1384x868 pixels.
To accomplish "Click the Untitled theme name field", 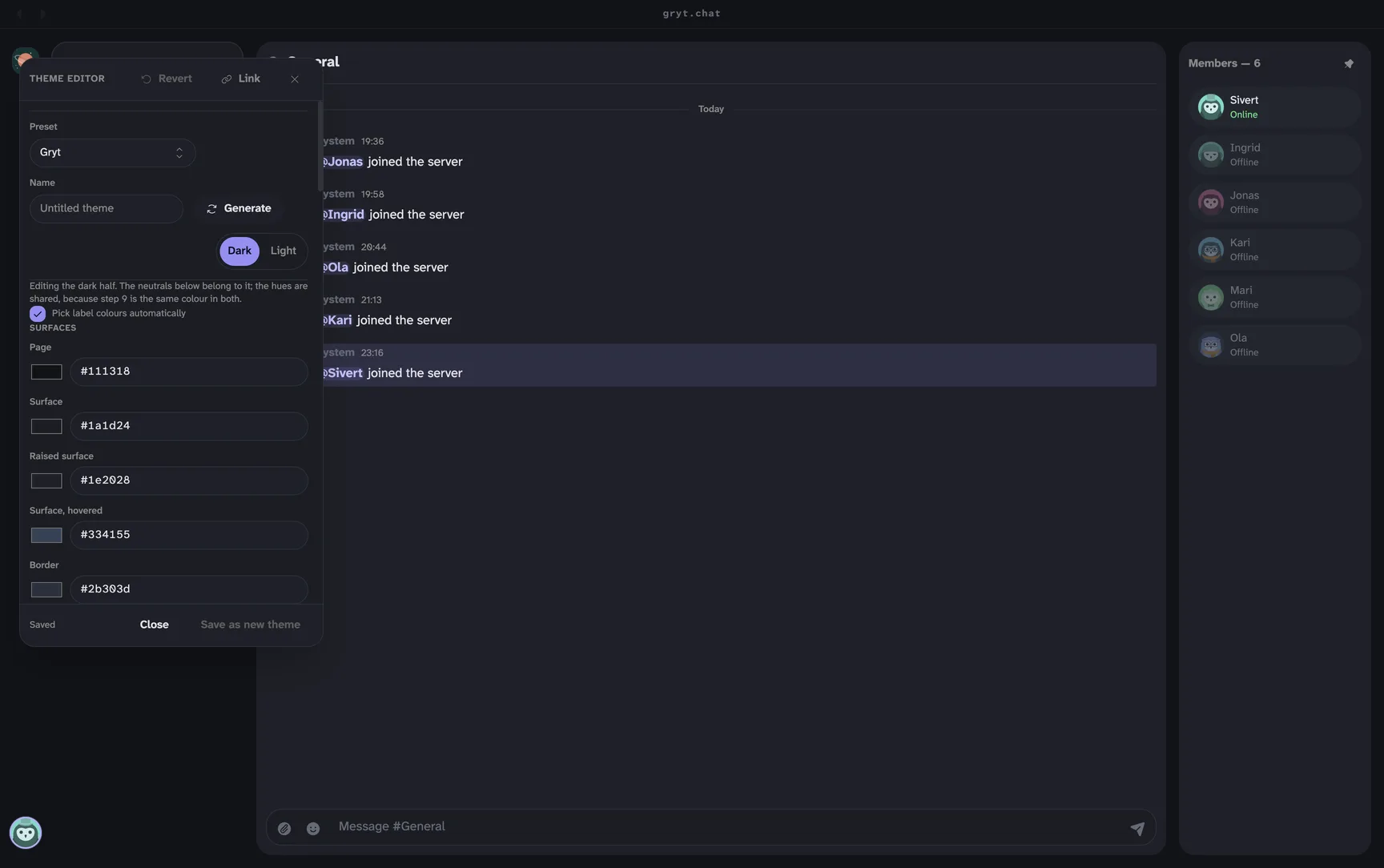I will tap(107, 208).
